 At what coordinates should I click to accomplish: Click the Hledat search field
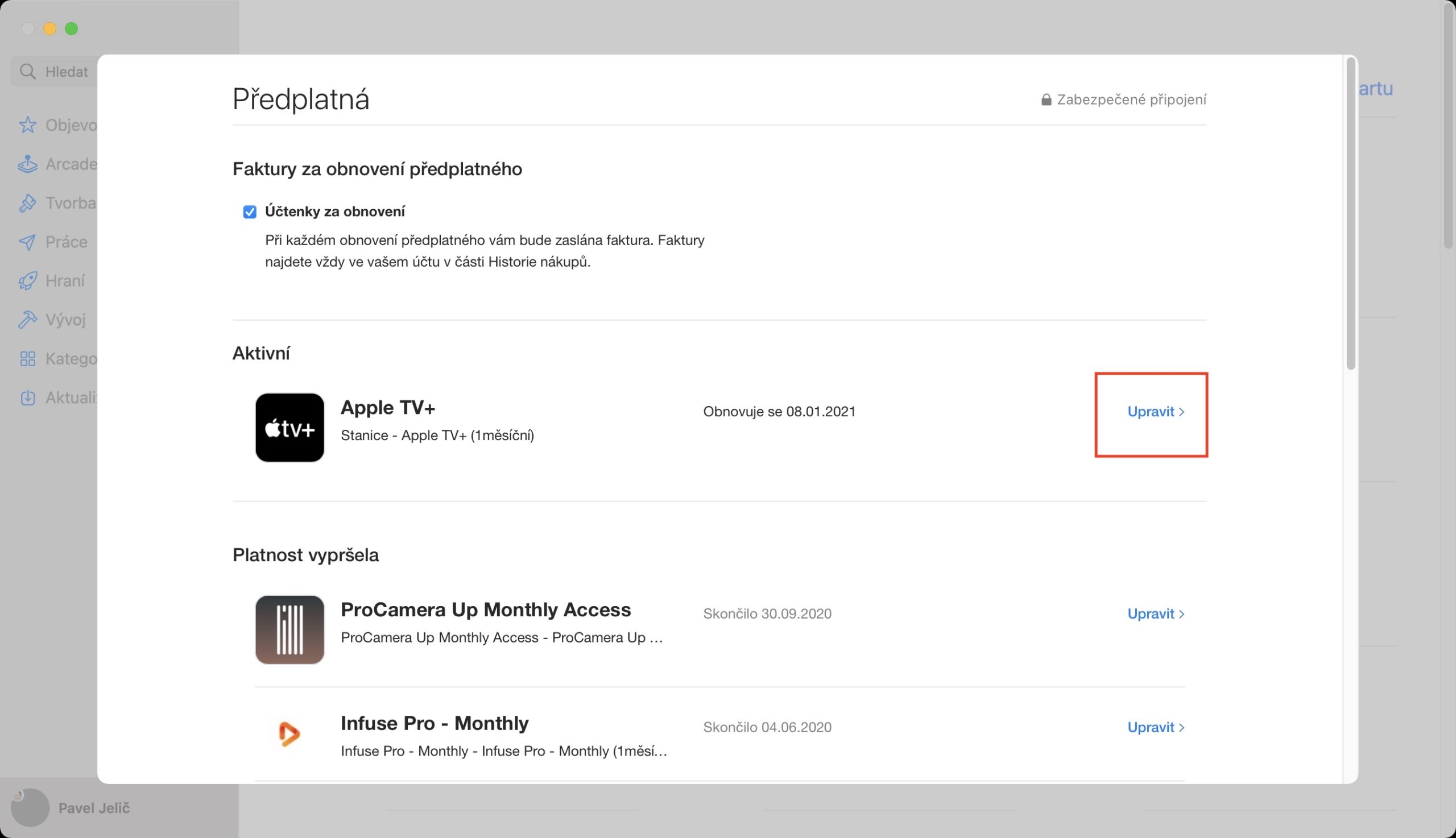point(55,72)
